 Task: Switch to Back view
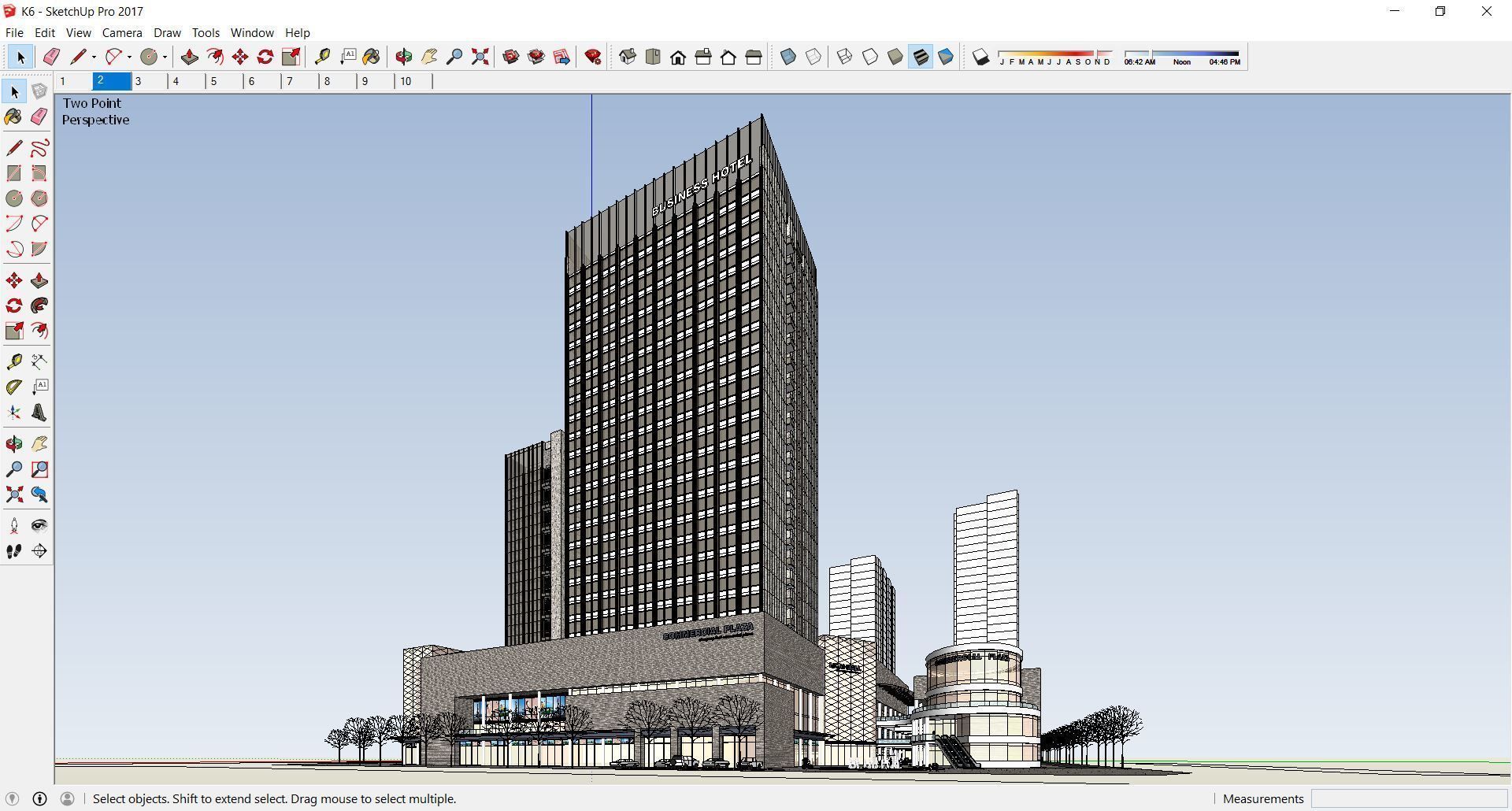[728, 57]
